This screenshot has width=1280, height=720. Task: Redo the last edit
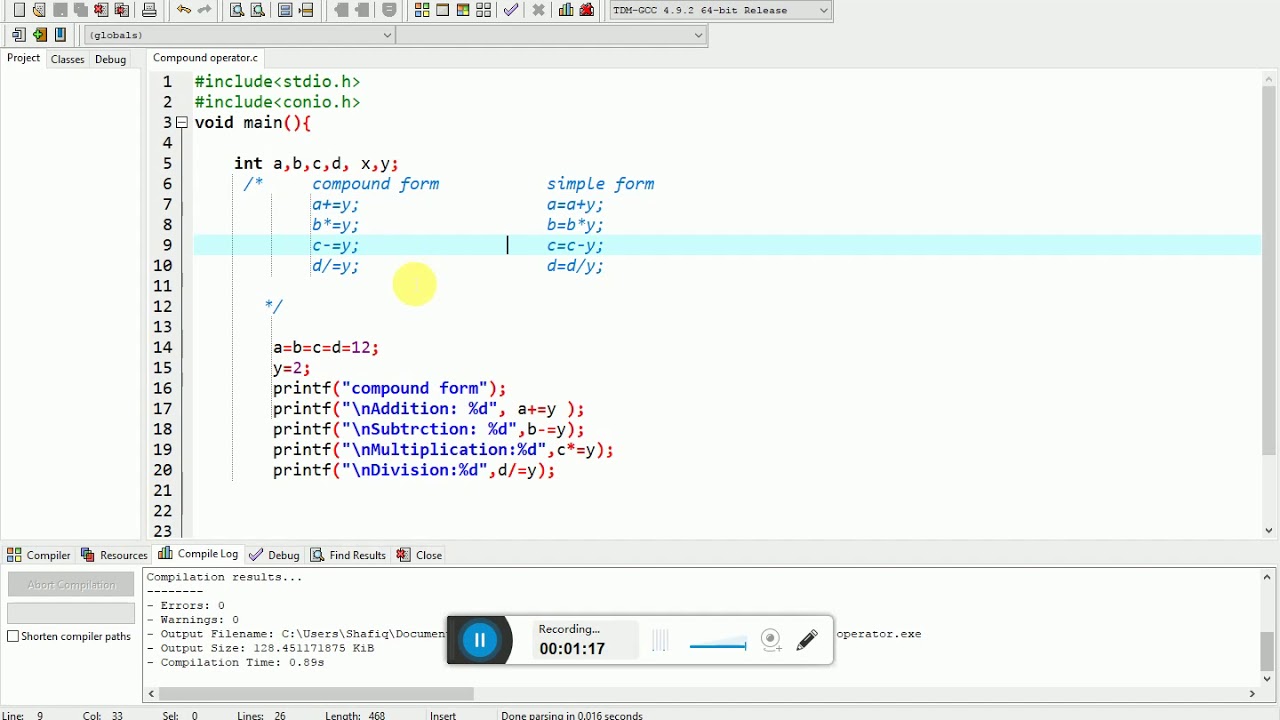[x=205, y=10]
